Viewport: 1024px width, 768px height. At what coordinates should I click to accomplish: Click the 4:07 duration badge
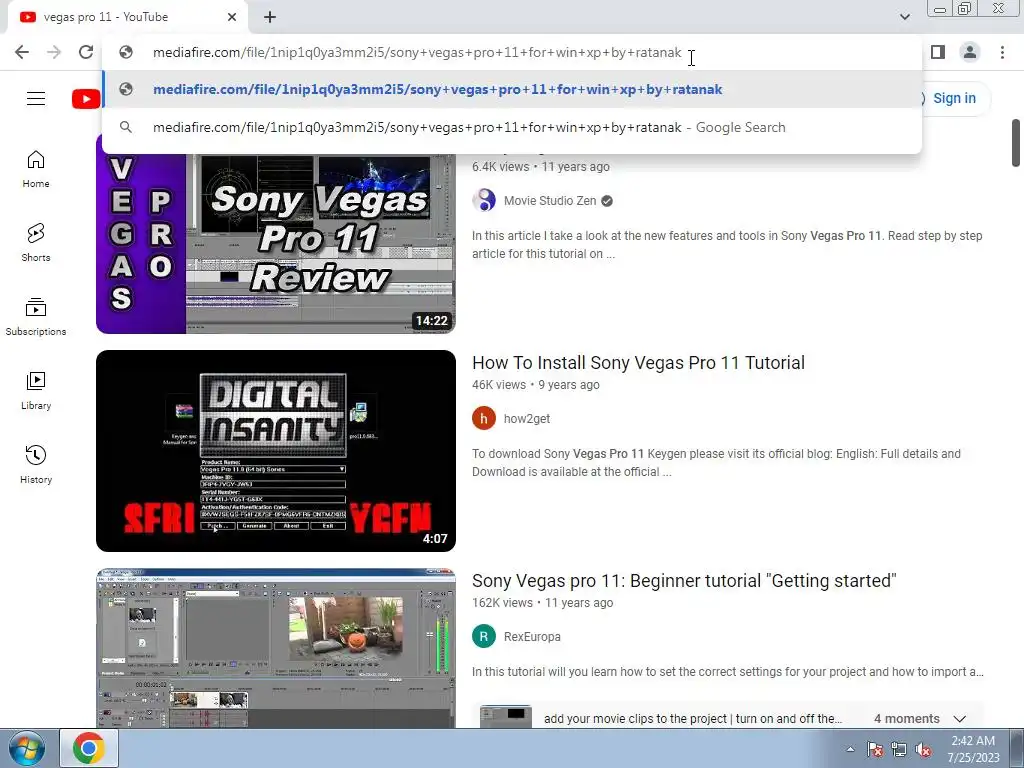[x=435, y=539]
